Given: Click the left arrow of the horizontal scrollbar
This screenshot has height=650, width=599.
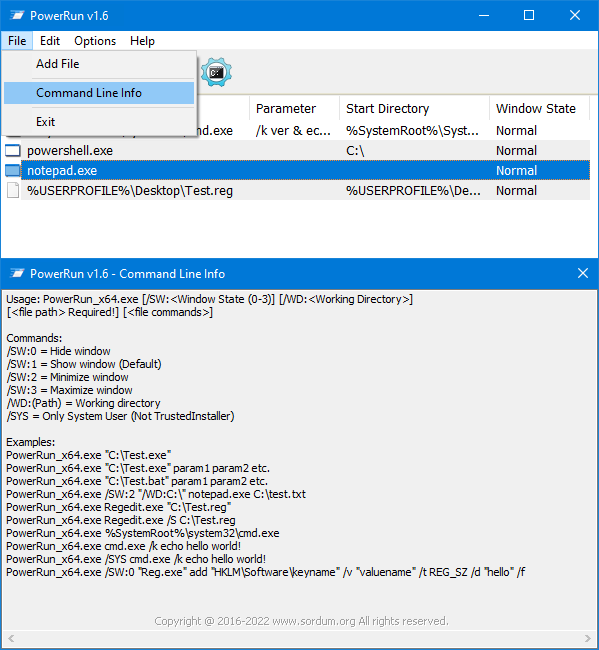Looking at the screenshot, I should click(11, 638).
